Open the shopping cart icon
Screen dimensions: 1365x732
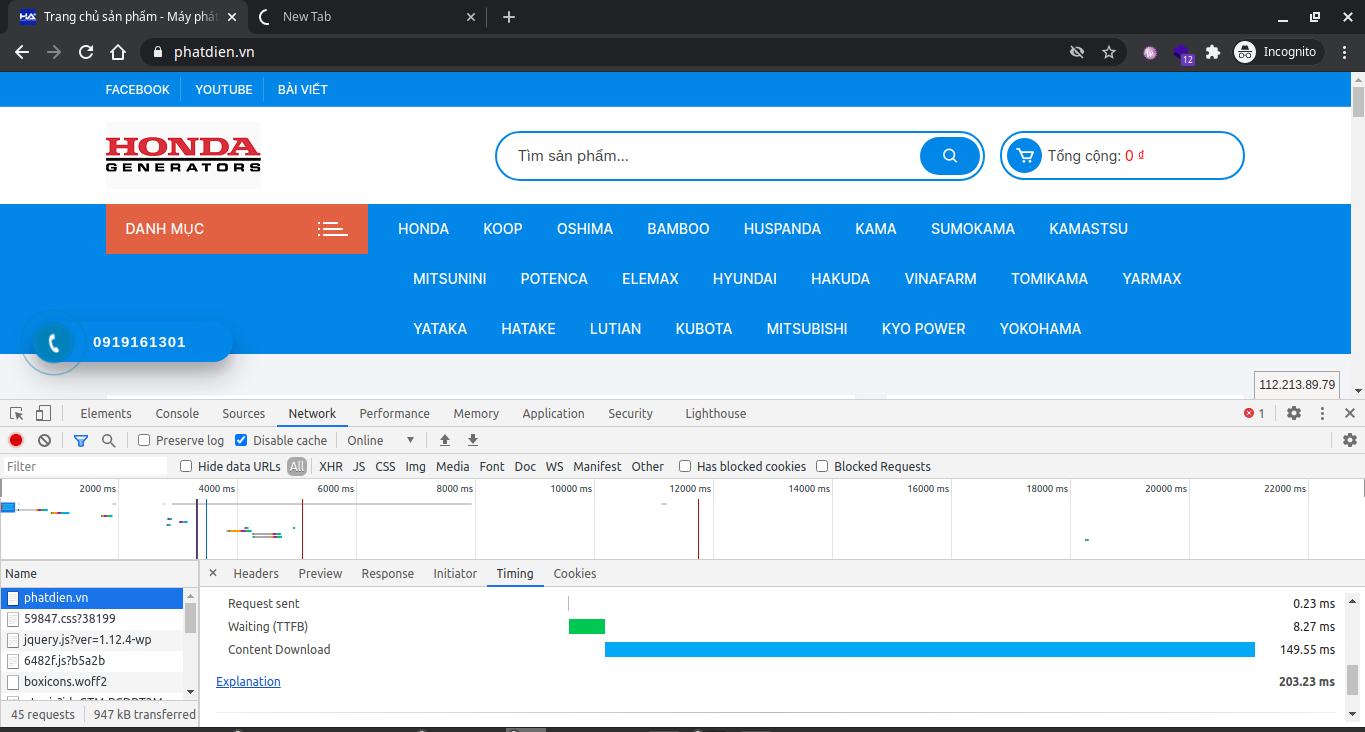[1023, 156]
